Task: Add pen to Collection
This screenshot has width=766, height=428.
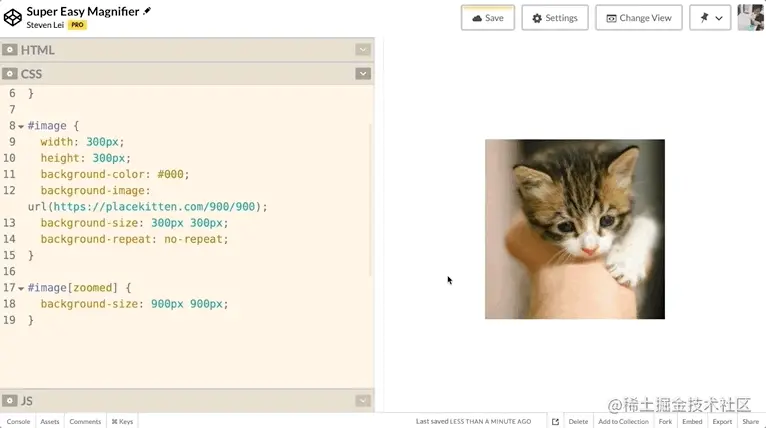Action: point(623,421)
